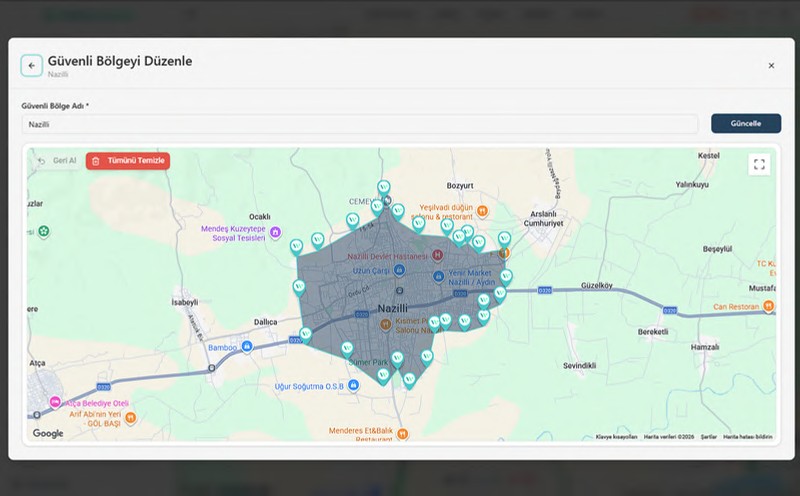Click the Arslanlı Cumhuriyet place label
Viewport: 800px width, 496px height.
click(543, 218)
